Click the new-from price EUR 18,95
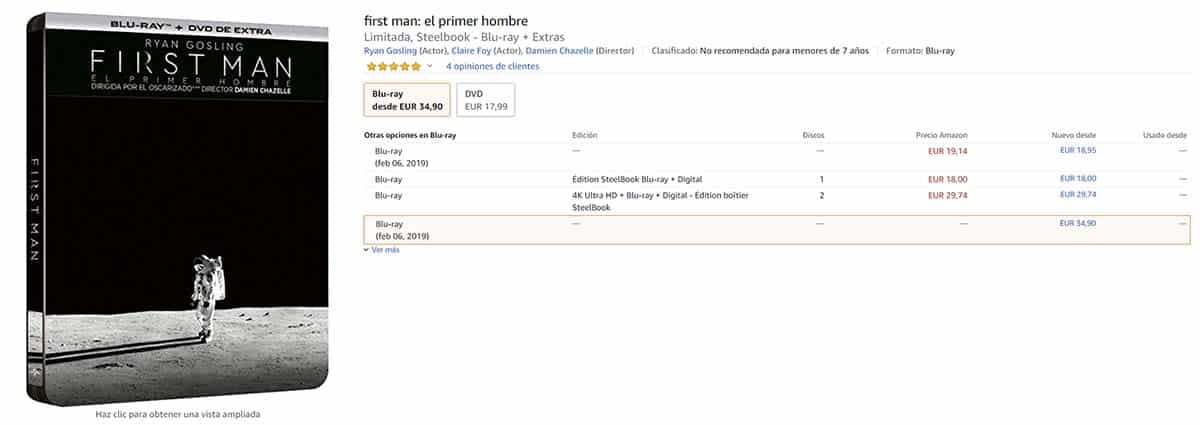This screenshot has height=425, width=1200. 1078,150
